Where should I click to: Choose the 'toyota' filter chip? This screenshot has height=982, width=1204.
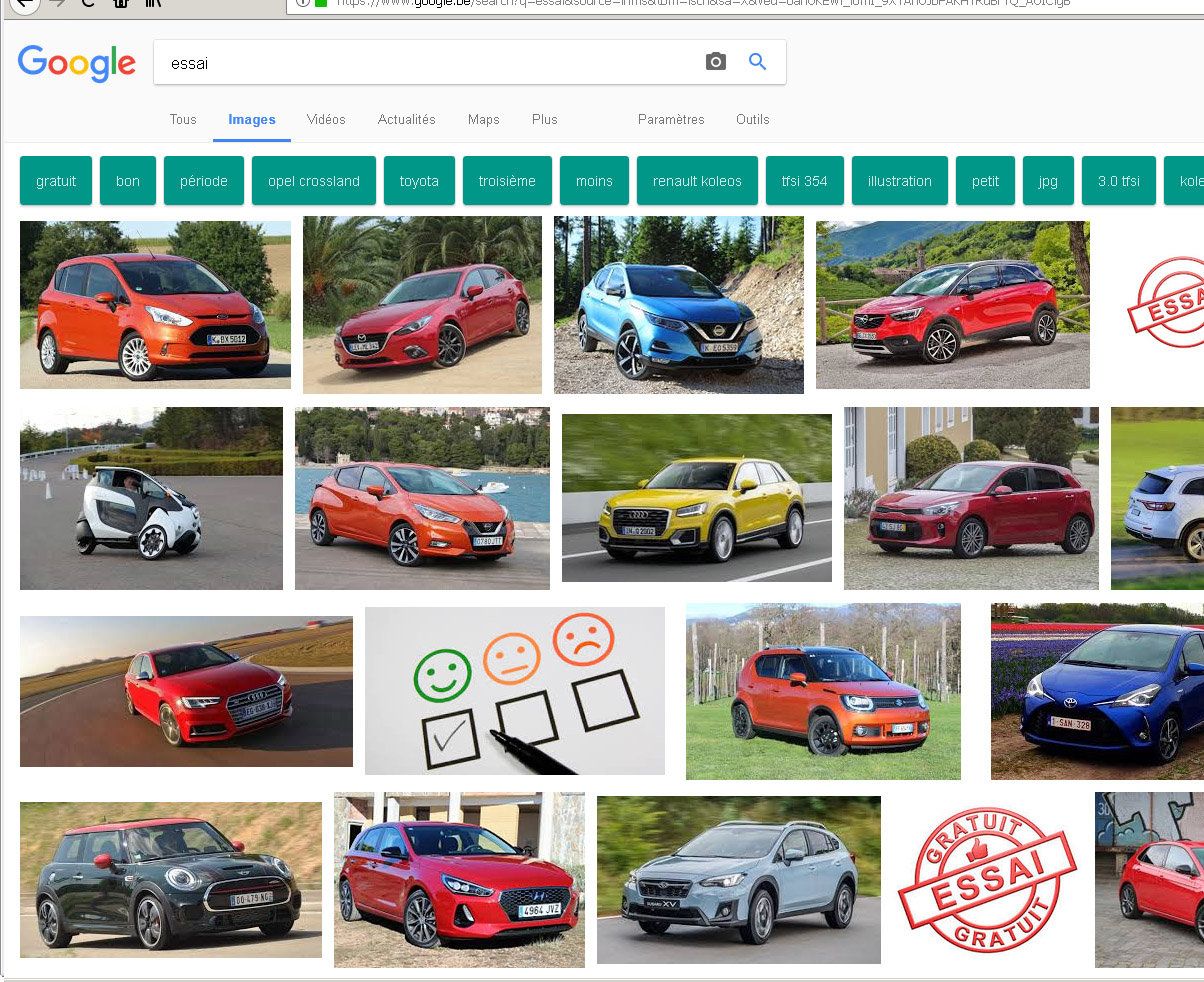tap(419, 181)
